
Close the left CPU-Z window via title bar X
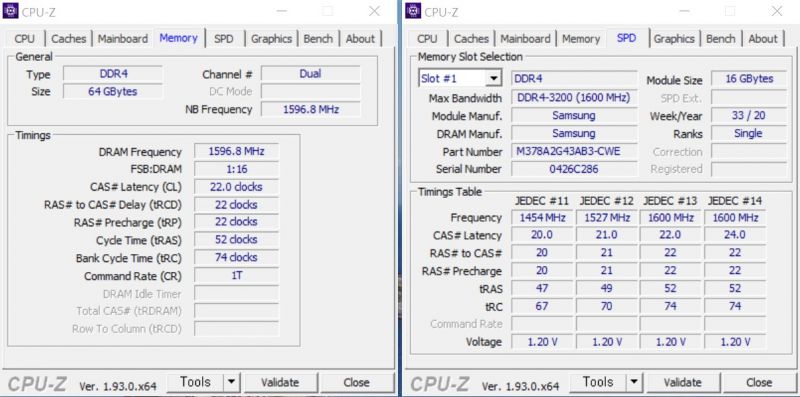[374, 11]
